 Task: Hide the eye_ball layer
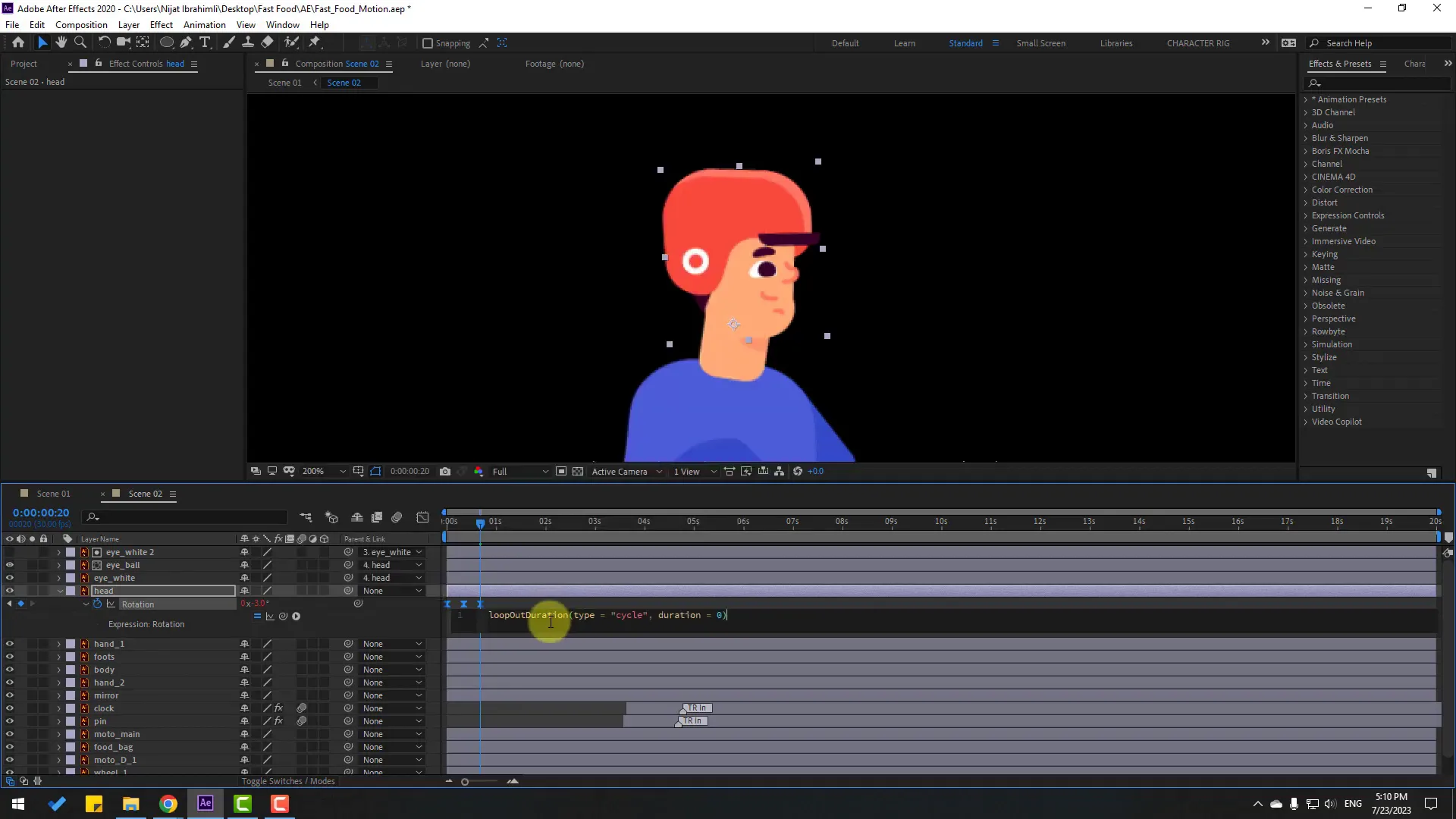click(x=10, y=565)
